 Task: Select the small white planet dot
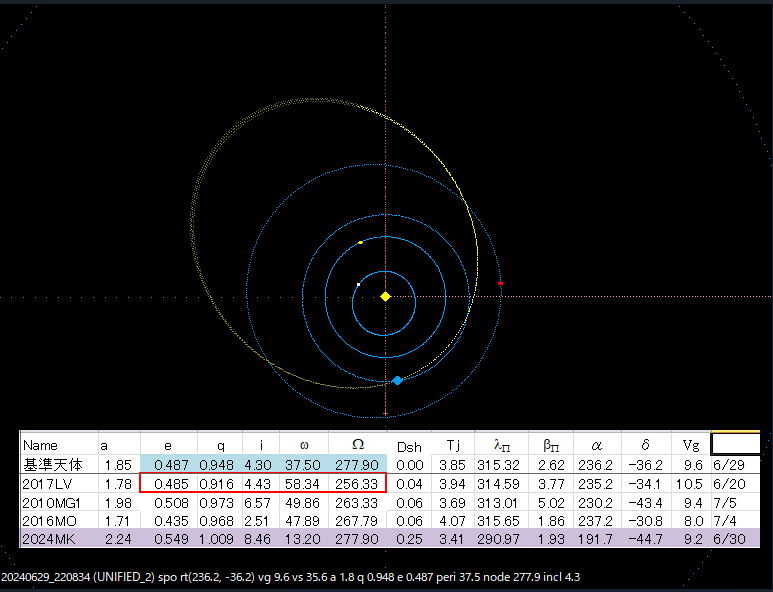[x=358, y=285]
